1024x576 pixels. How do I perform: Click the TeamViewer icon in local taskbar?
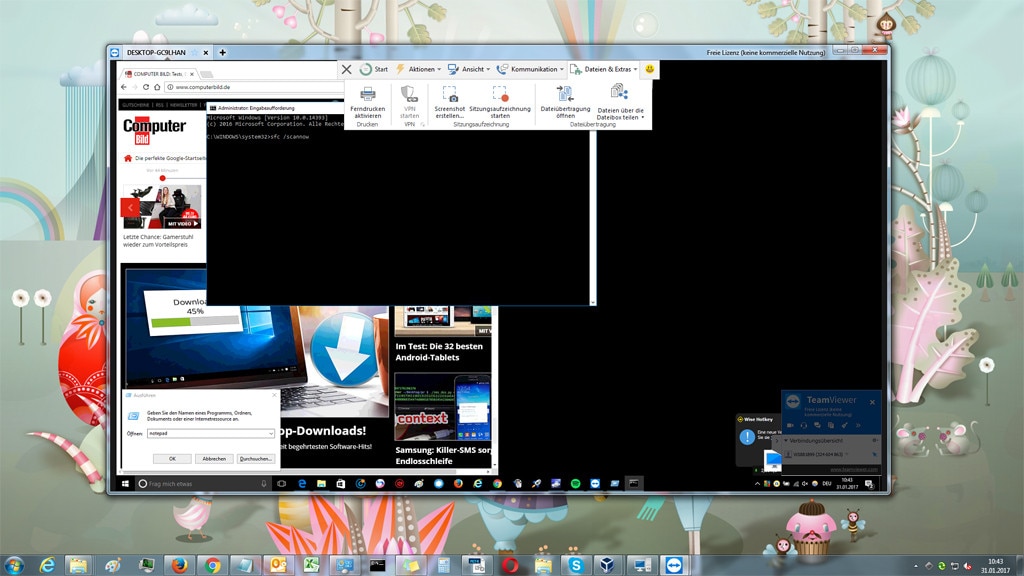[x=674, y=565]
